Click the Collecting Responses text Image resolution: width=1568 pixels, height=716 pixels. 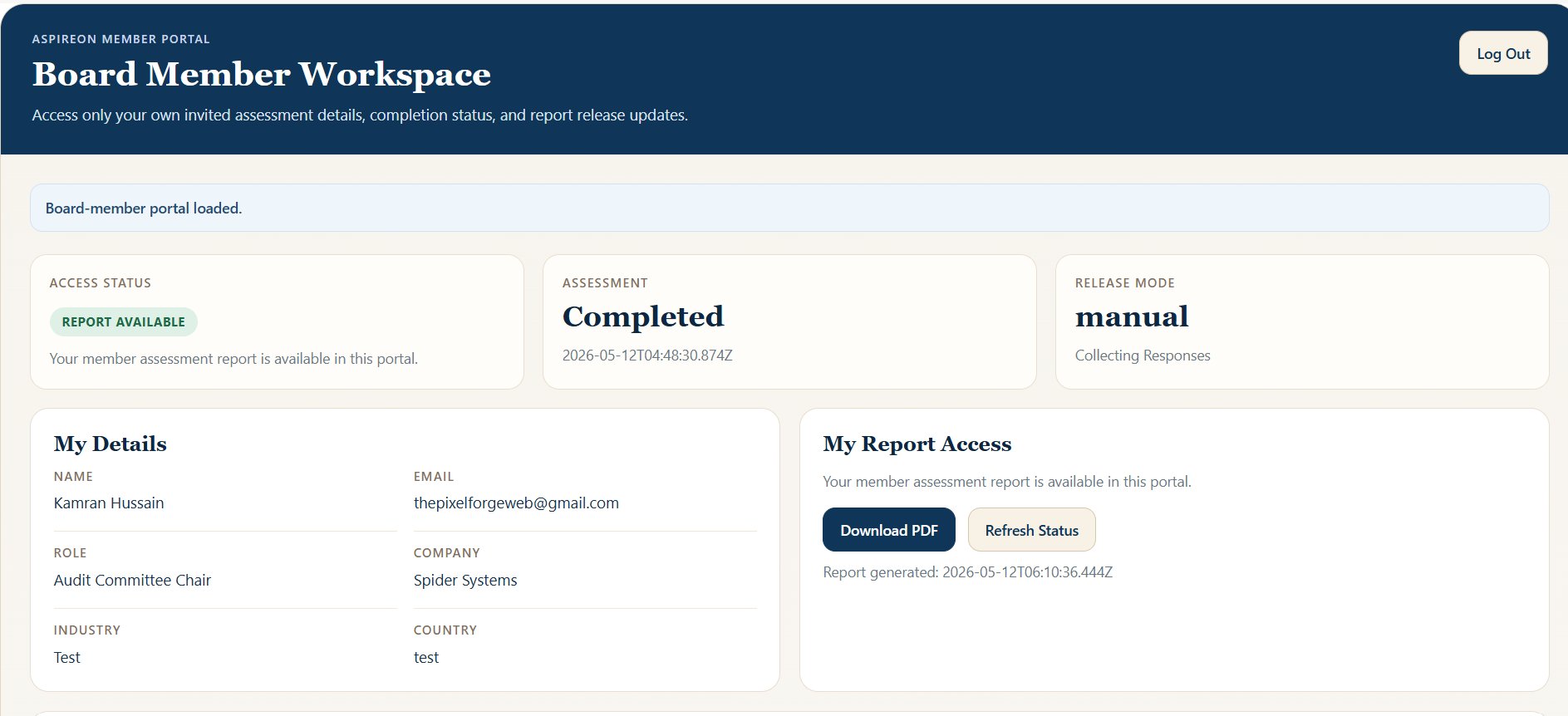[1143, 356]
